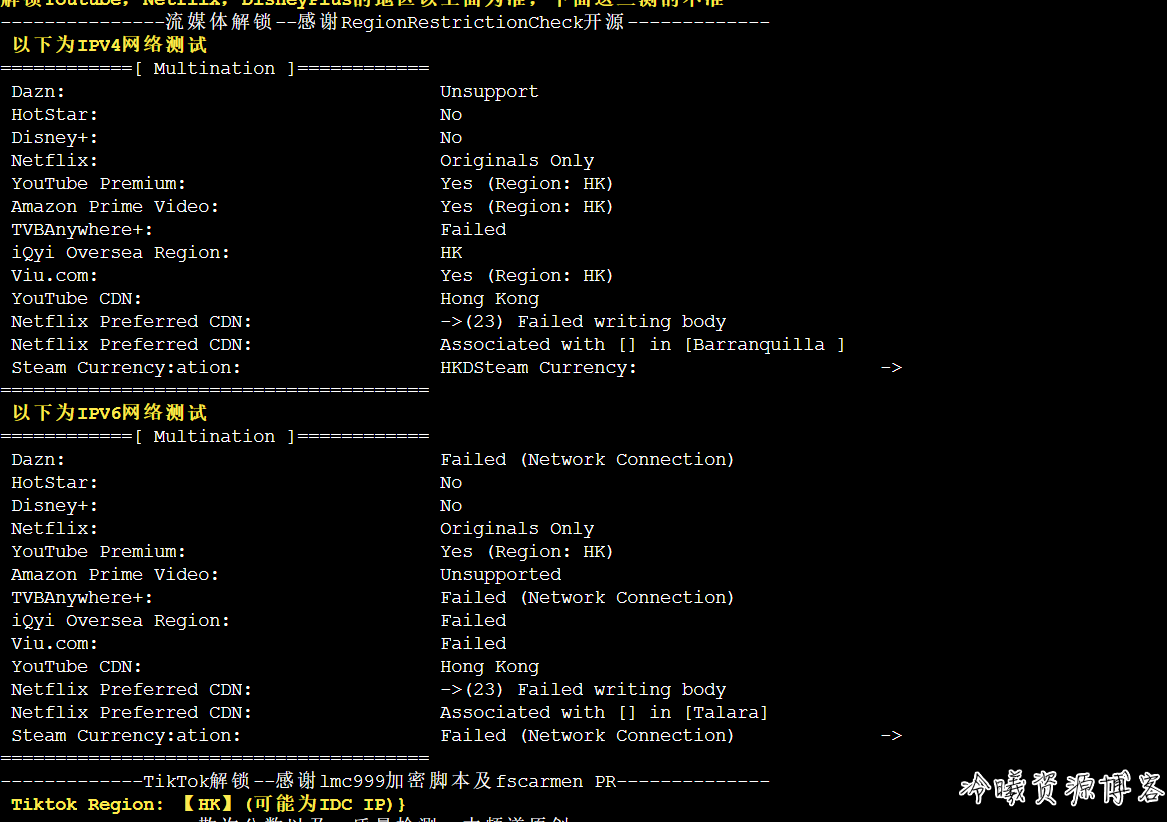
Task: Select 'No' result beside IPV6 Disney+
Action: point(451,506)
